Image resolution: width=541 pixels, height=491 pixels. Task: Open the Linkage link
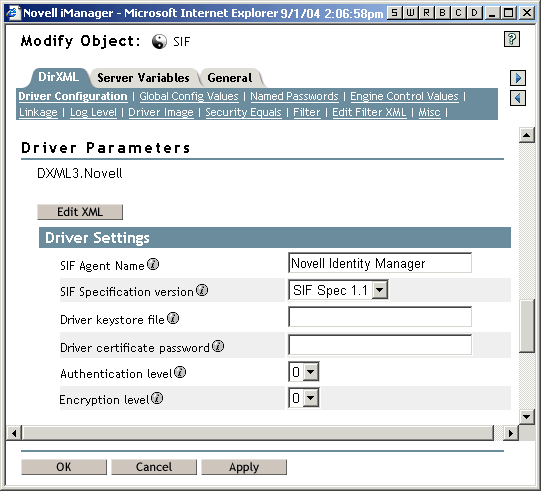(x=38, y=112)
